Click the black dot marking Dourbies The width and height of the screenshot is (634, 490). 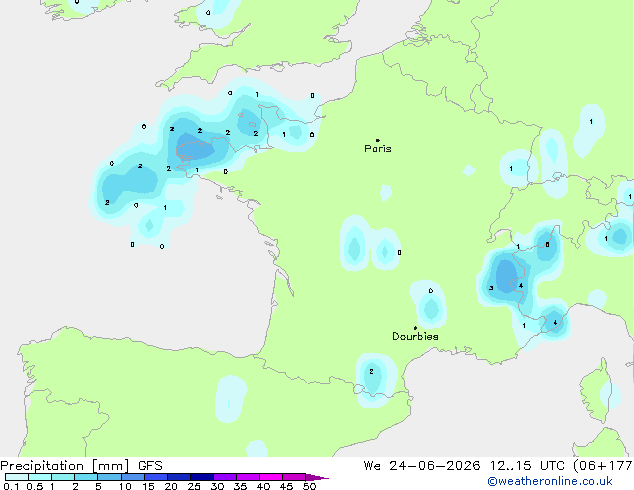[415, 328]
